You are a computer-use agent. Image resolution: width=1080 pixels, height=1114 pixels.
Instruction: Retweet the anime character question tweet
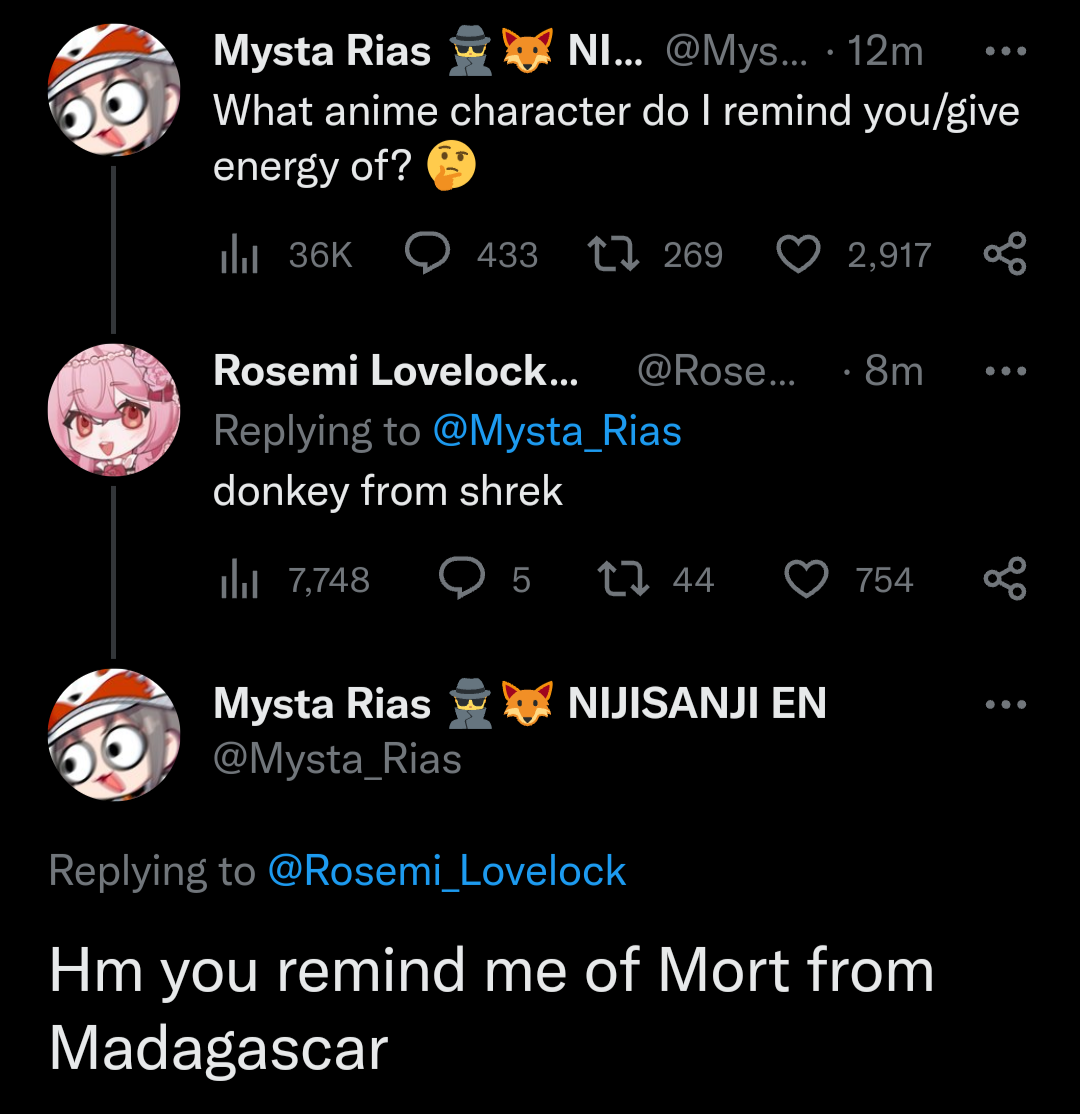point(614,254)
